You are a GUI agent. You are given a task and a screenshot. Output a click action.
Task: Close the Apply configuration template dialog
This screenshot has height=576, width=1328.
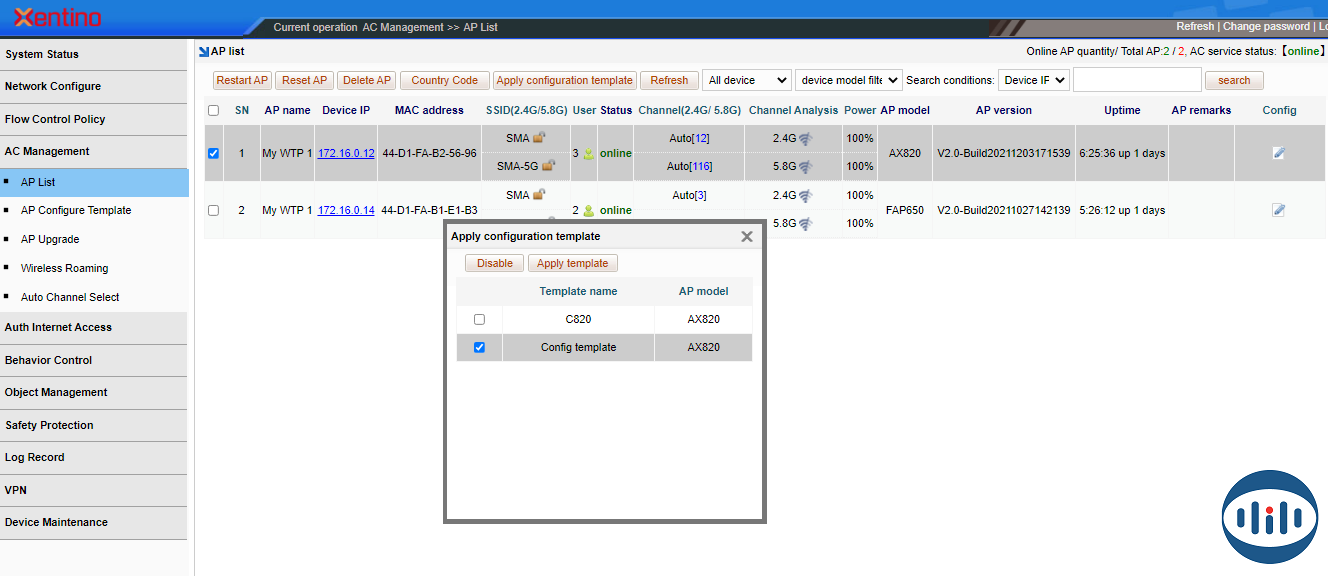point(746,237)
